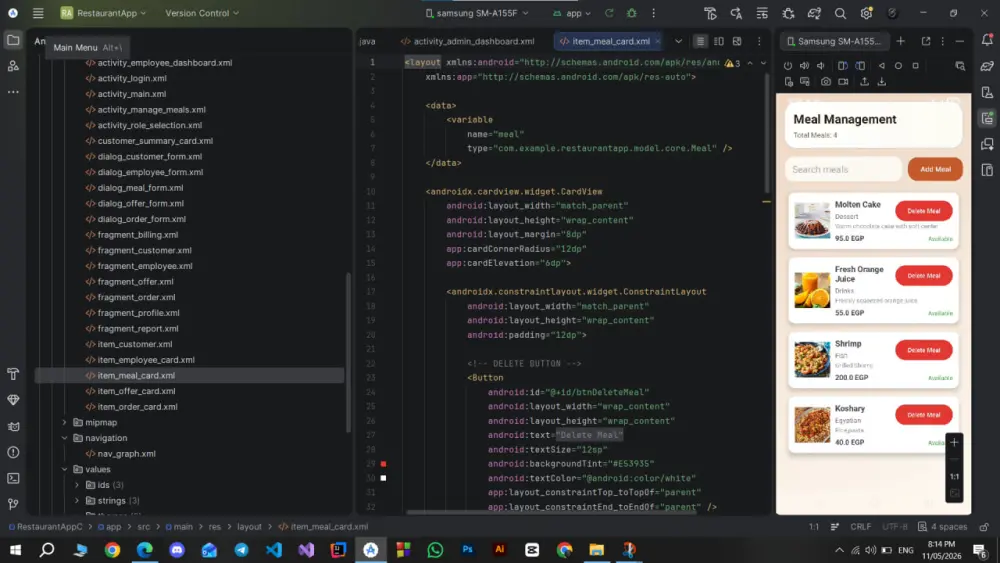Click the rerun app icon
The height and width of the screenshot is (563, 1000).
click(609, 13)
